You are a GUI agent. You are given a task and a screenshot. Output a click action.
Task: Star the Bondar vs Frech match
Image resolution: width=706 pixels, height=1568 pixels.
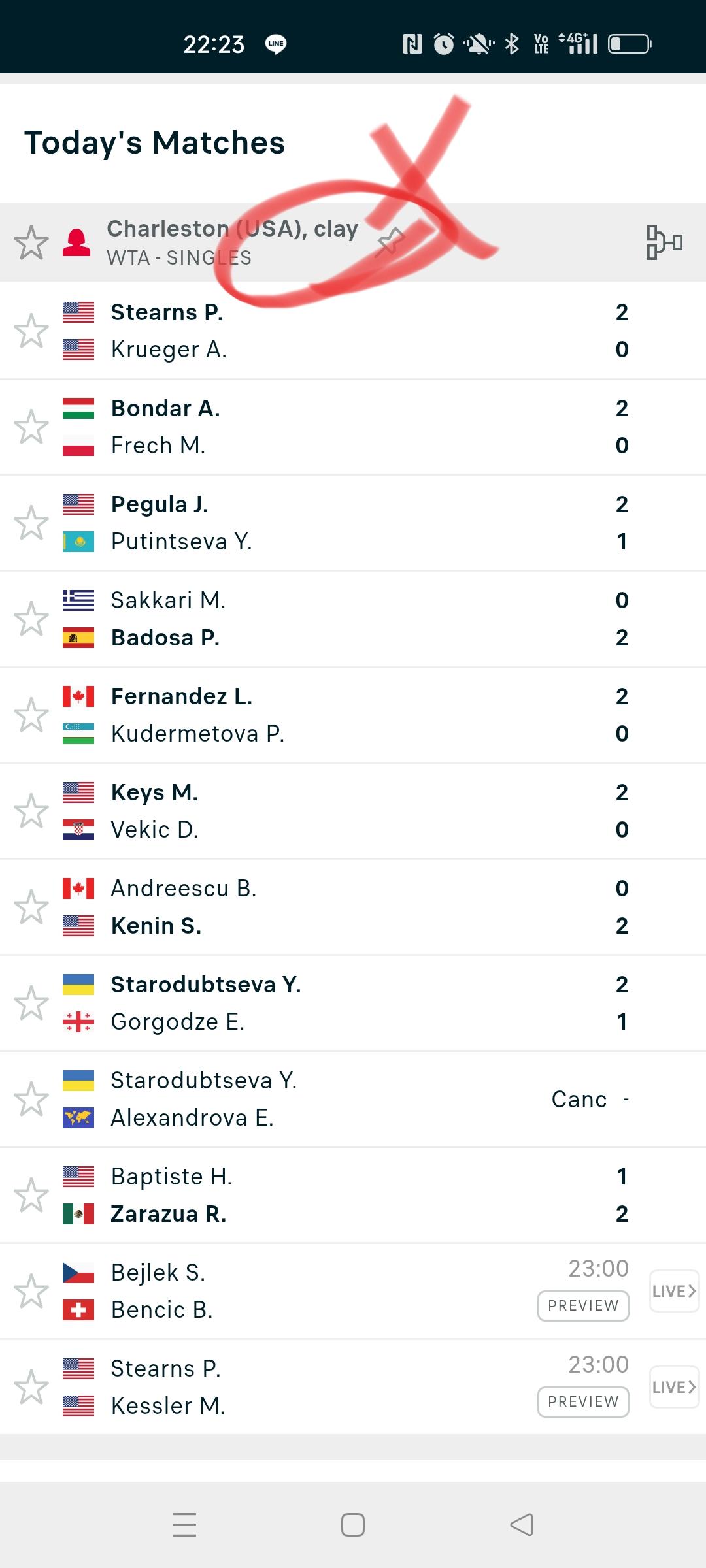click(31, 427)
